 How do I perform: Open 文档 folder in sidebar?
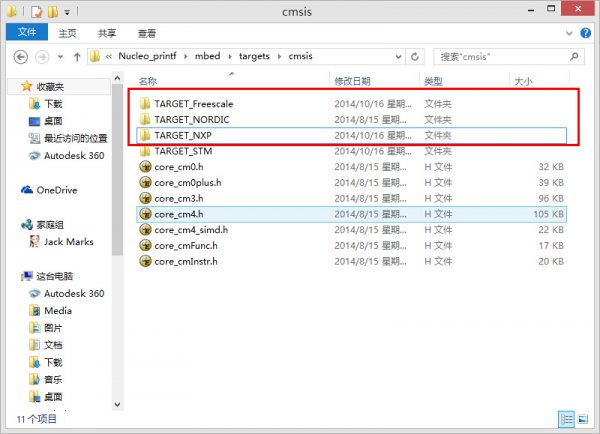click(x=53, y=345)
